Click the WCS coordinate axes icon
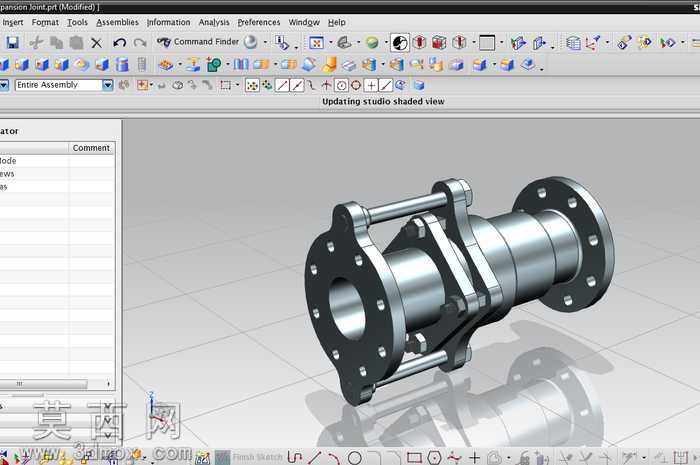This screenshot has height=465, width=700. (x=593, y=43)
